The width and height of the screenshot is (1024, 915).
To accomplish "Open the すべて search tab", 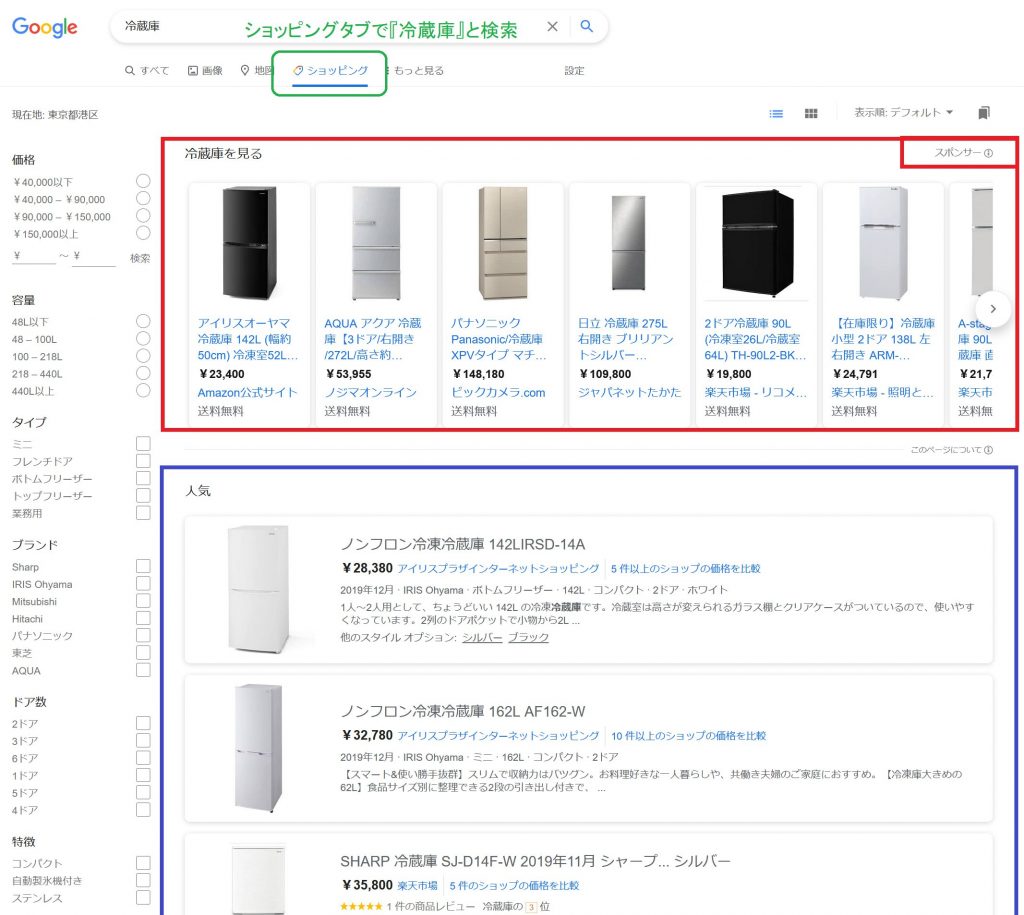I will coord(147,71).
